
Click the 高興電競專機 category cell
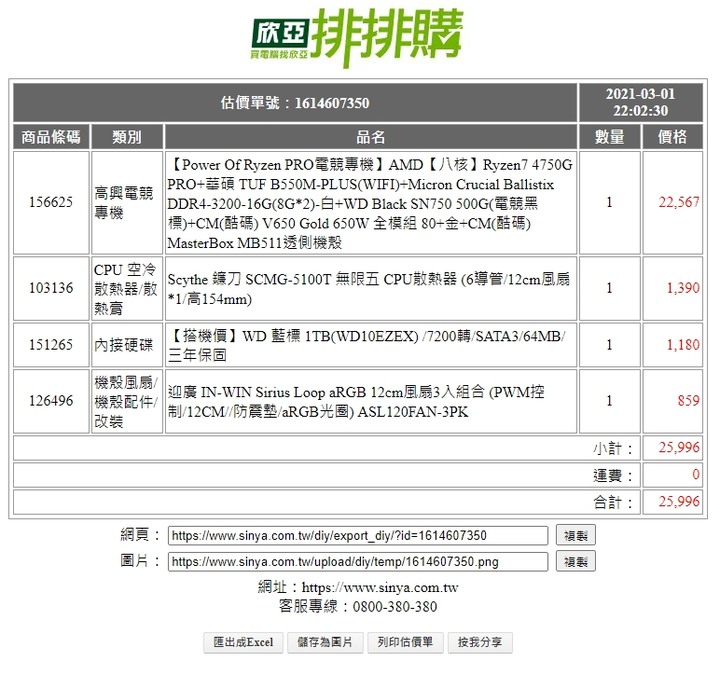pos(127,202)
